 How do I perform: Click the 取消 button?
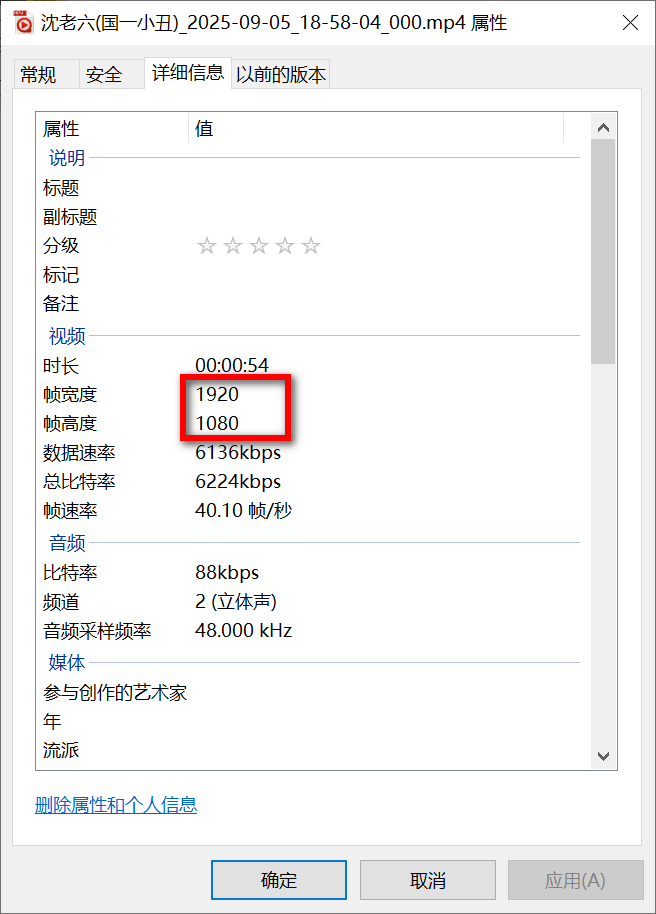coord(428,880)
